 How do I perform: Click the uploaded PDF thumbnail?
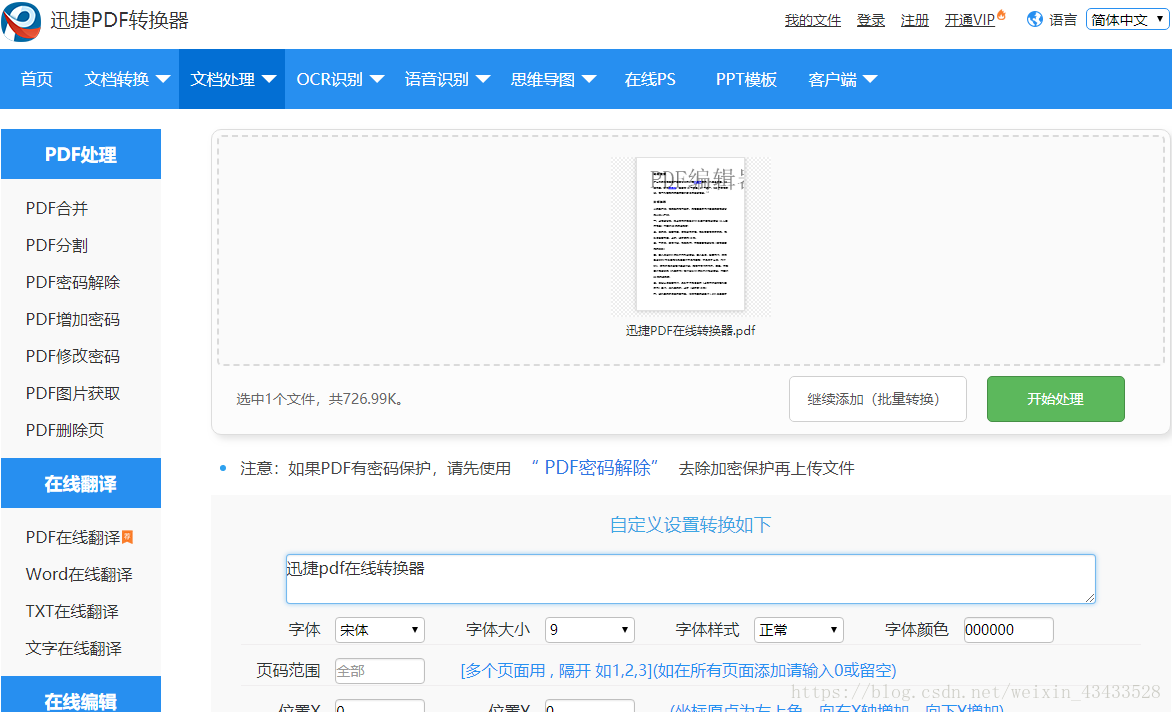[690, 234]
